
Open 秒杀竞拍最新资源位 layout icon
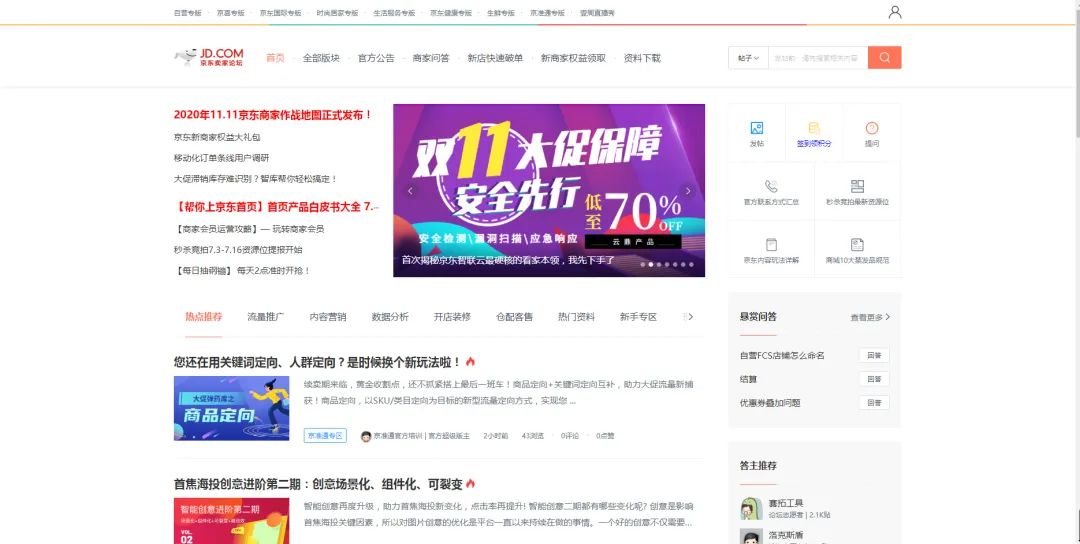[858, 186]
